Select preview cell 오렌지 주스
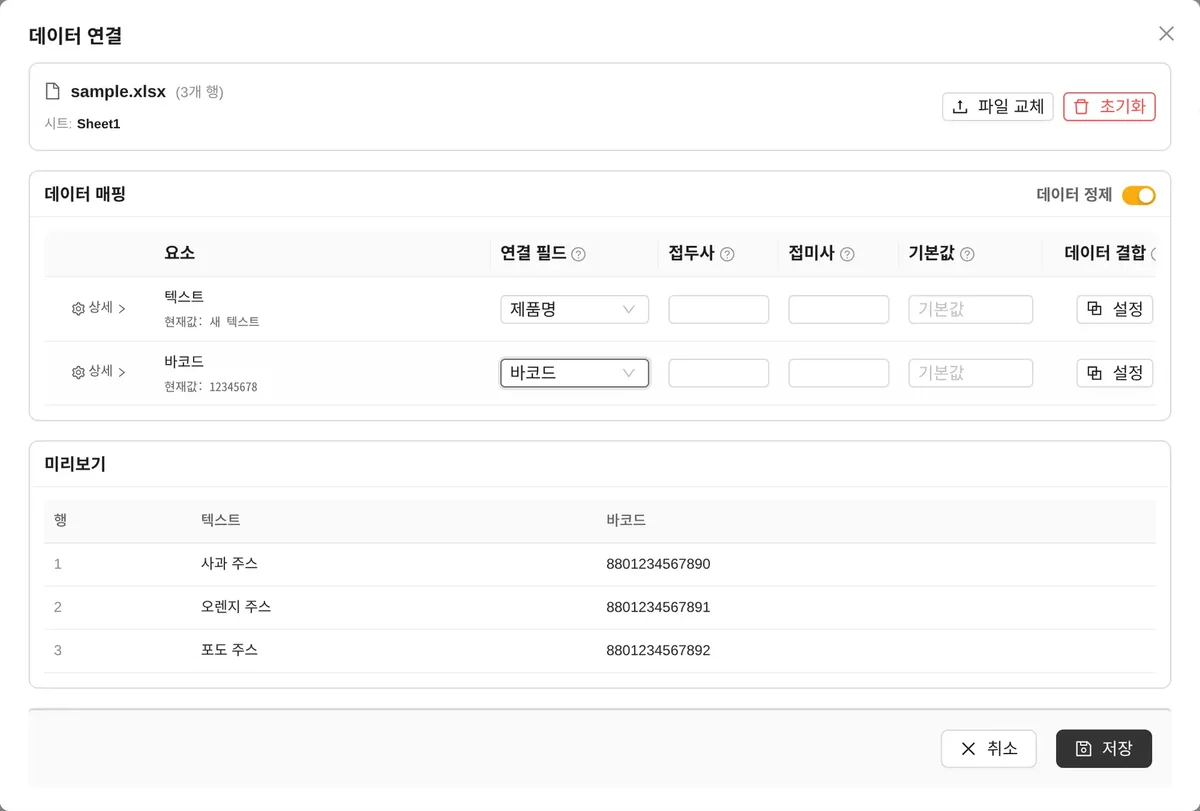The height and width of the screenshot is (811, 1200). click(x=236, y=607)
